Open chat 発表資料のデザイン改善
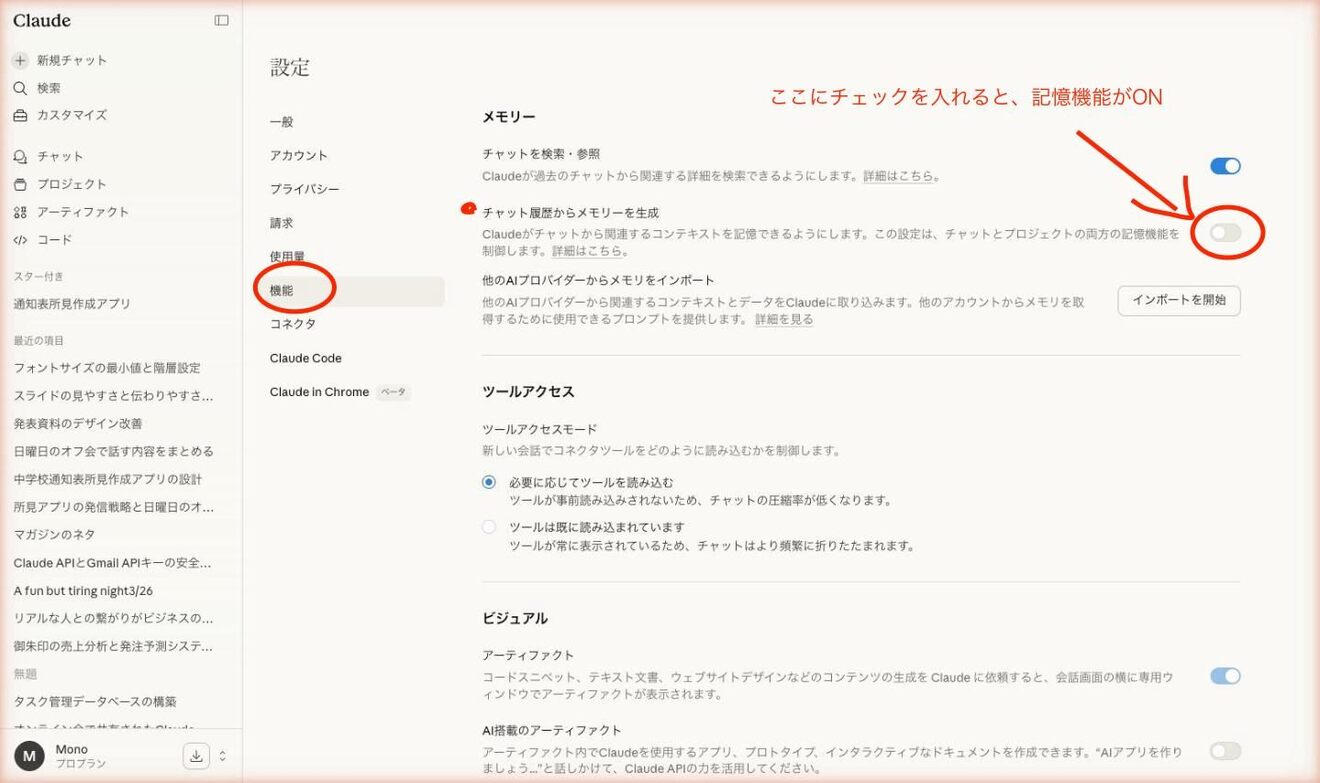1320x783 pixels. [78, 424]
